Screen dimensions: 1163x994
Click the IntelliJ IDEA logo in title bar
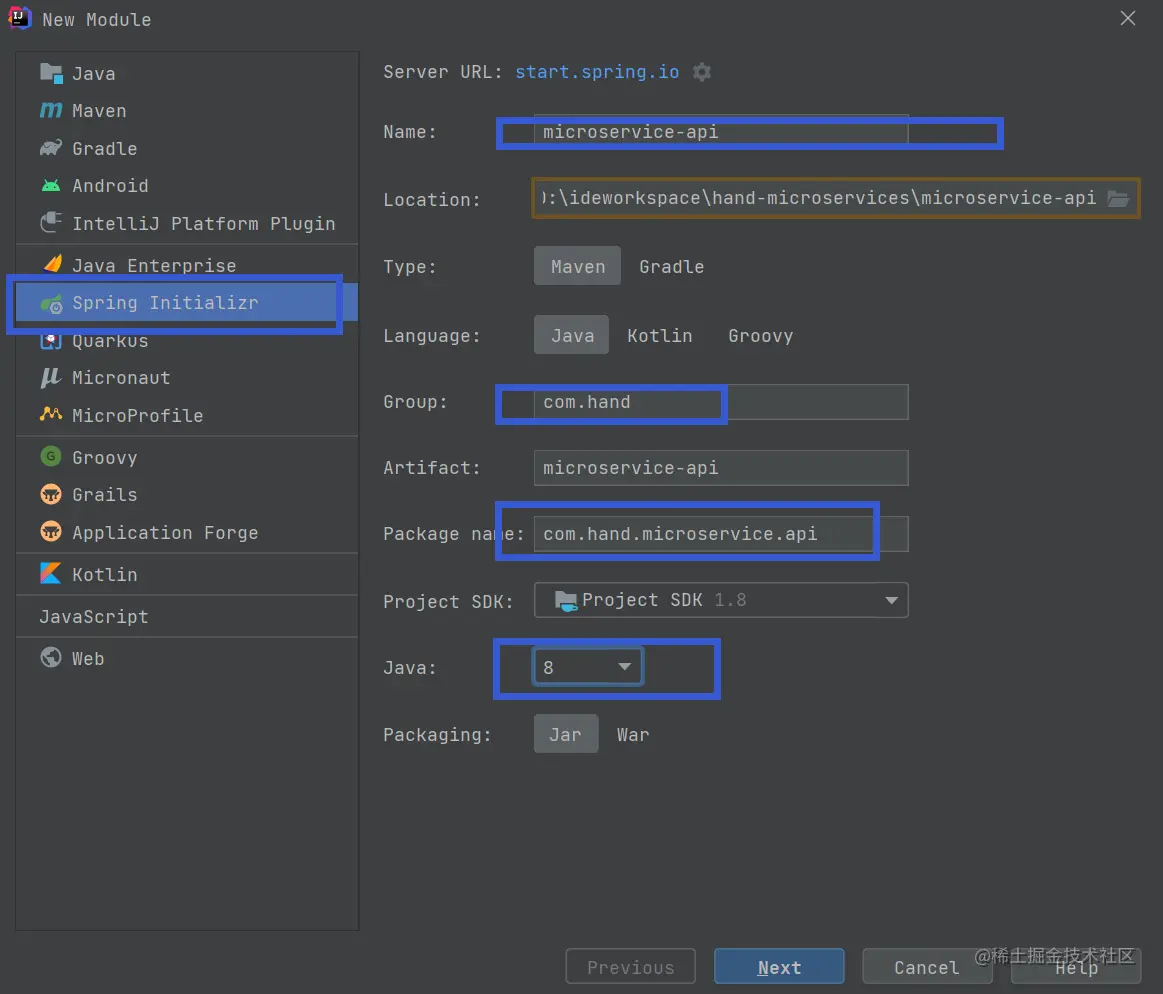click(x=19, y=18)
